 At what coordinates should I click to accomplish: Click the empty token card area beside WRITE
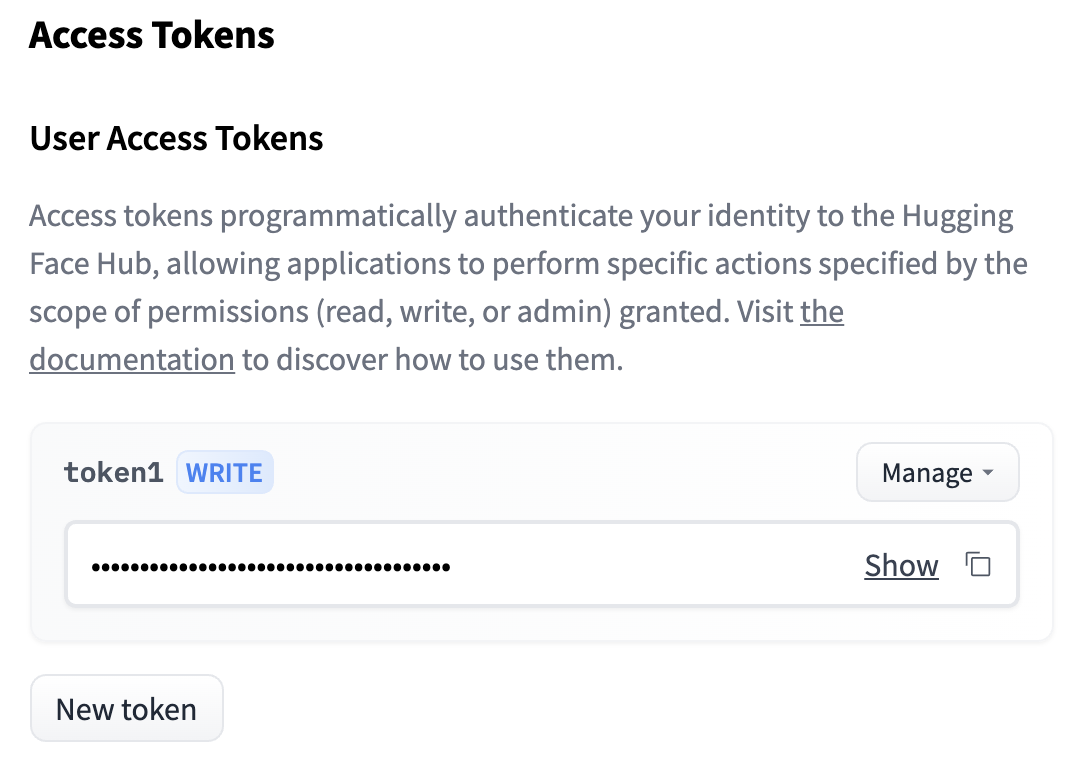pyautogui.click(x=563, y=473)
